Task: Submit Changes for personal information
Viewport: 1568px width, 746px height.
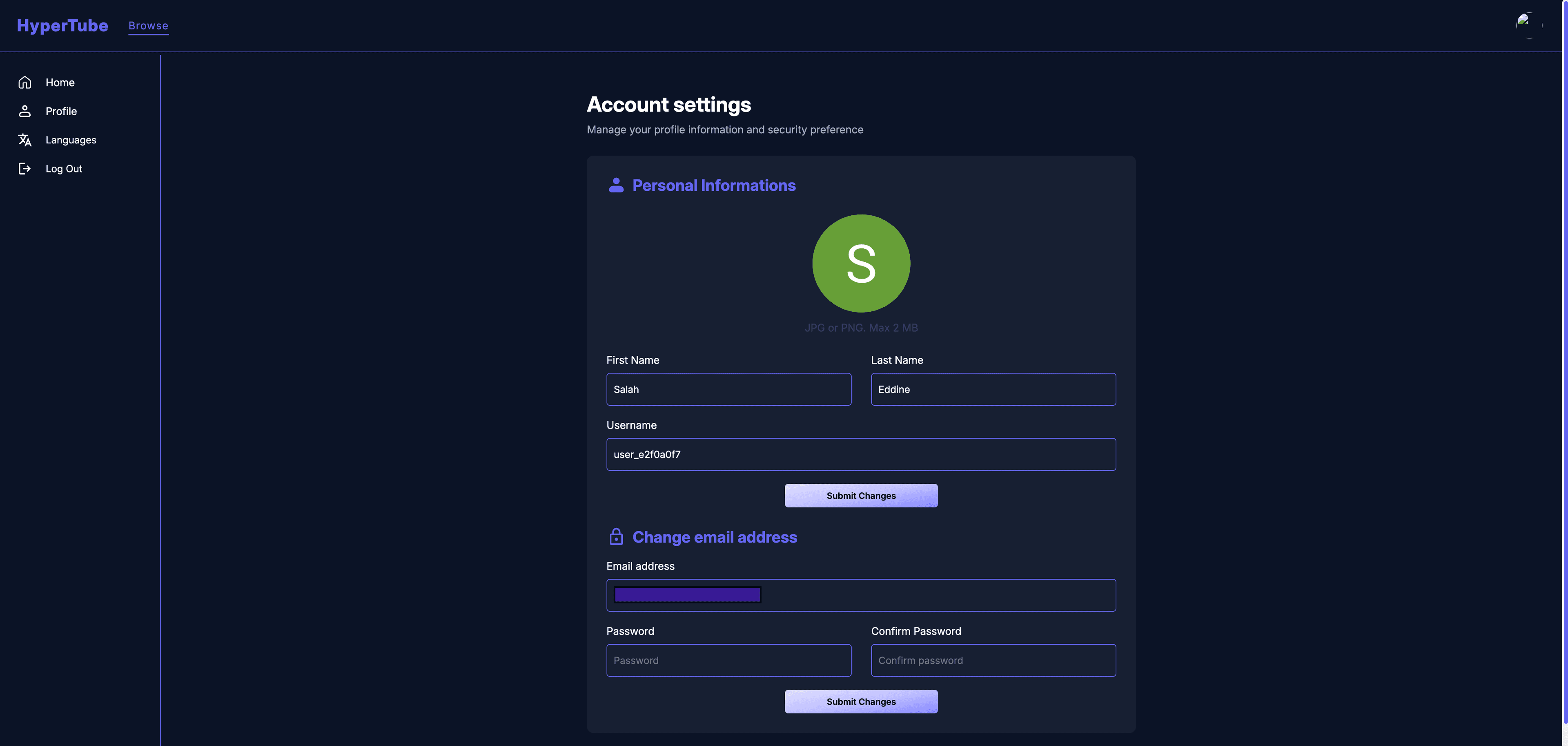Action: pyautogui.click(x=861, y=496)
